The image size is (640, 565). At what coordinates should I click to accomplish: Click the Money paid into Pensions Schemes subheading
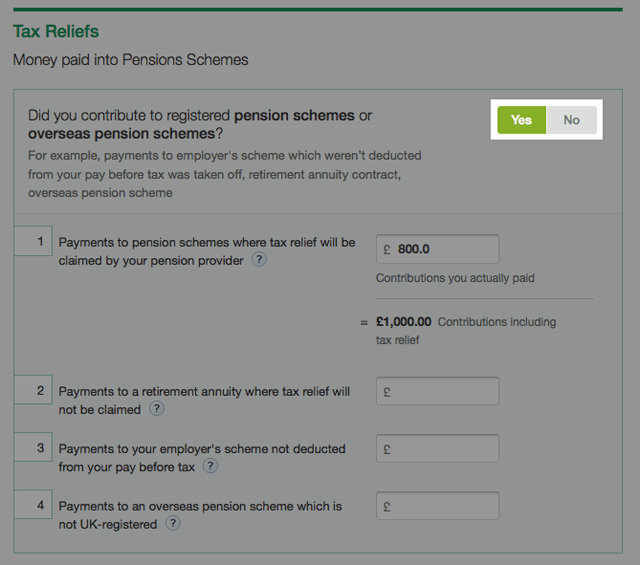point(130,60)
